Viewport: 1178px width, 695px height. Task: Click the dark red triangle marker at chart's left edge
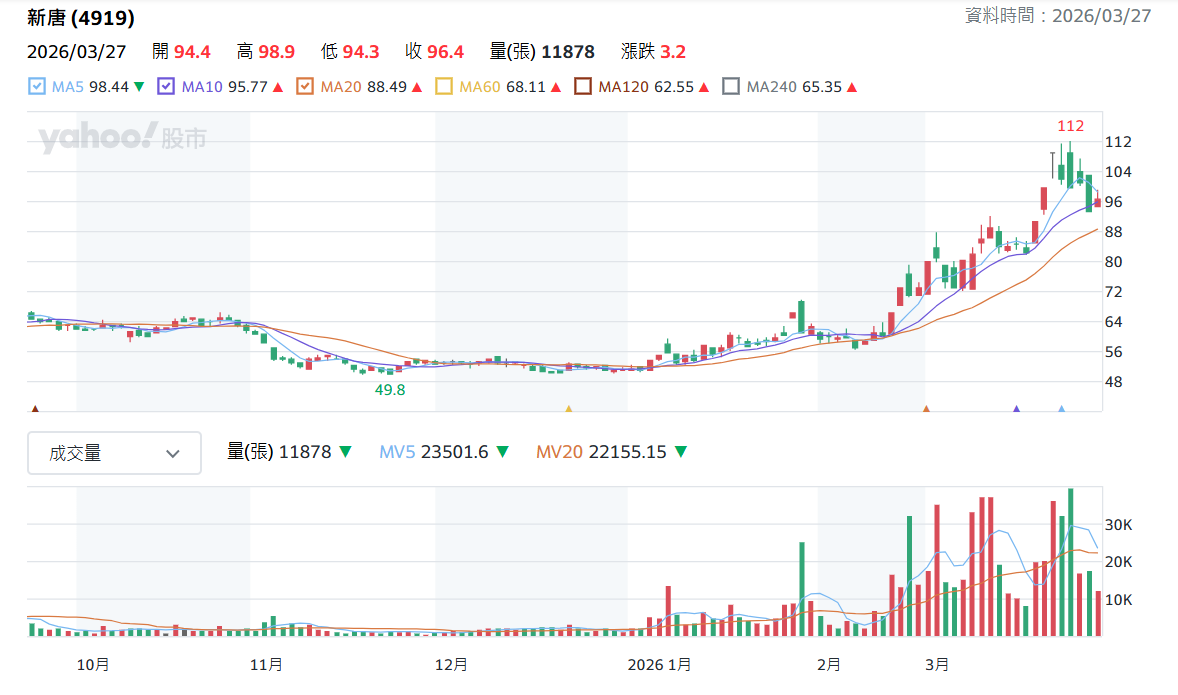pos(35,409)
